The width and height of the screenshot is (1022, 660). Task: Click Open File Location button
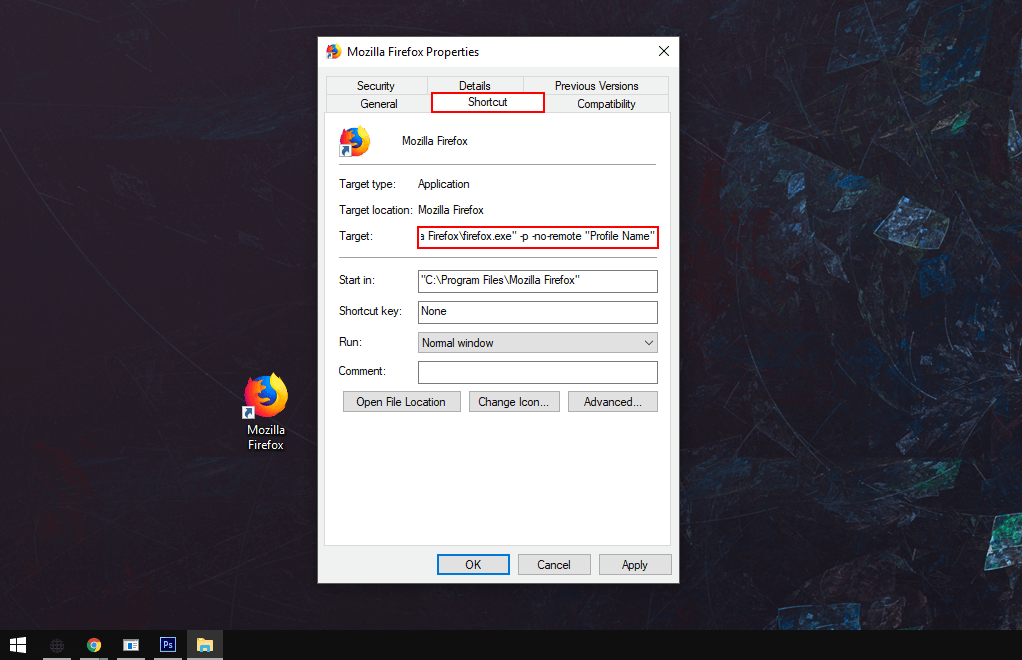click(402, 402)
